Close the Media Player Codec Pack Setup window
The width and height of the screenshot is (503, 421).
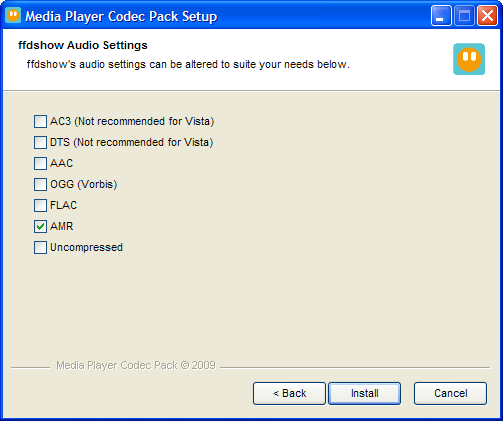tap(487, 16)
